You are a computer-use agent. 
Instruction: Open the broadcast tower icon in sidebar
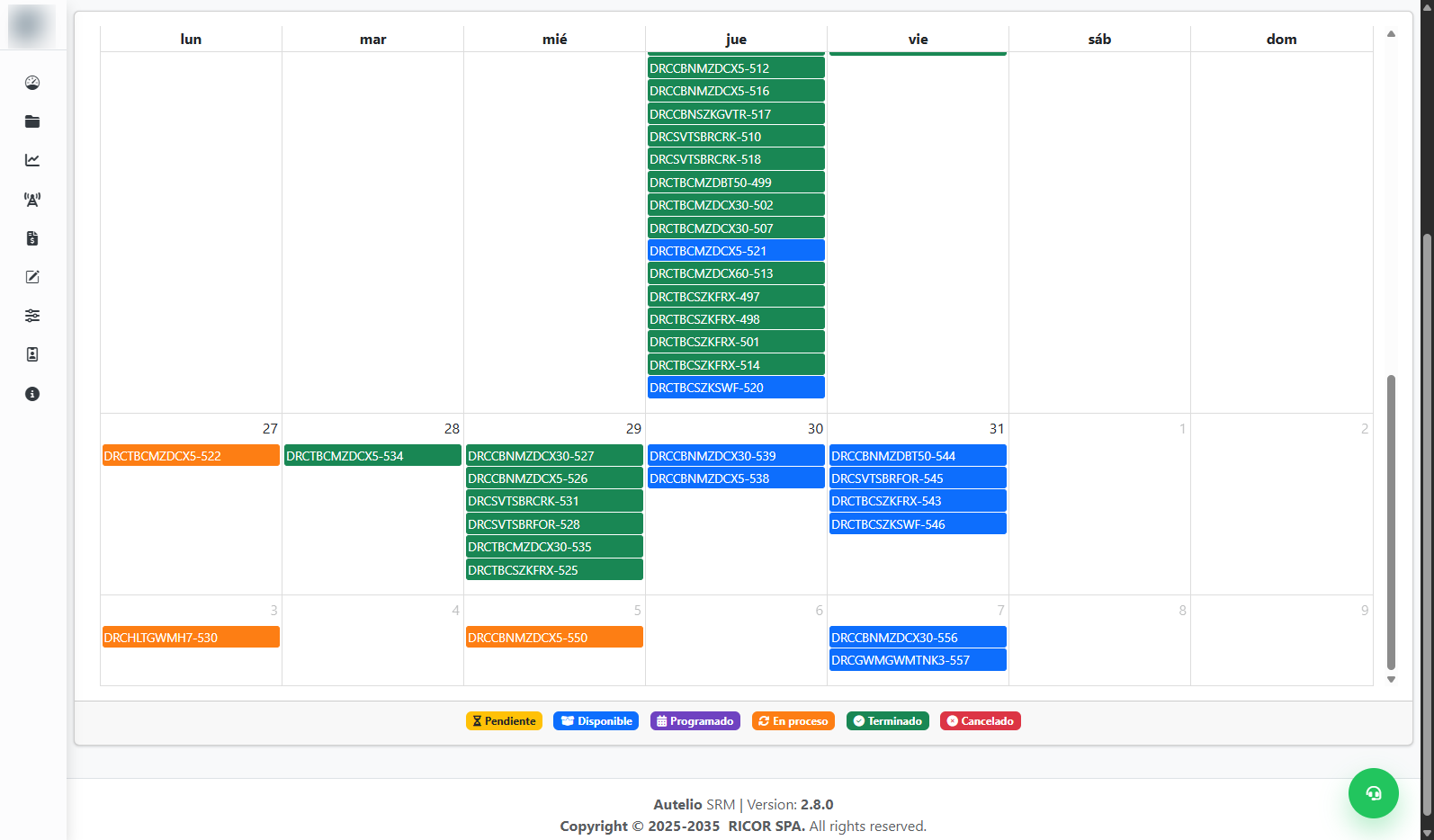(x=32, y=200)
